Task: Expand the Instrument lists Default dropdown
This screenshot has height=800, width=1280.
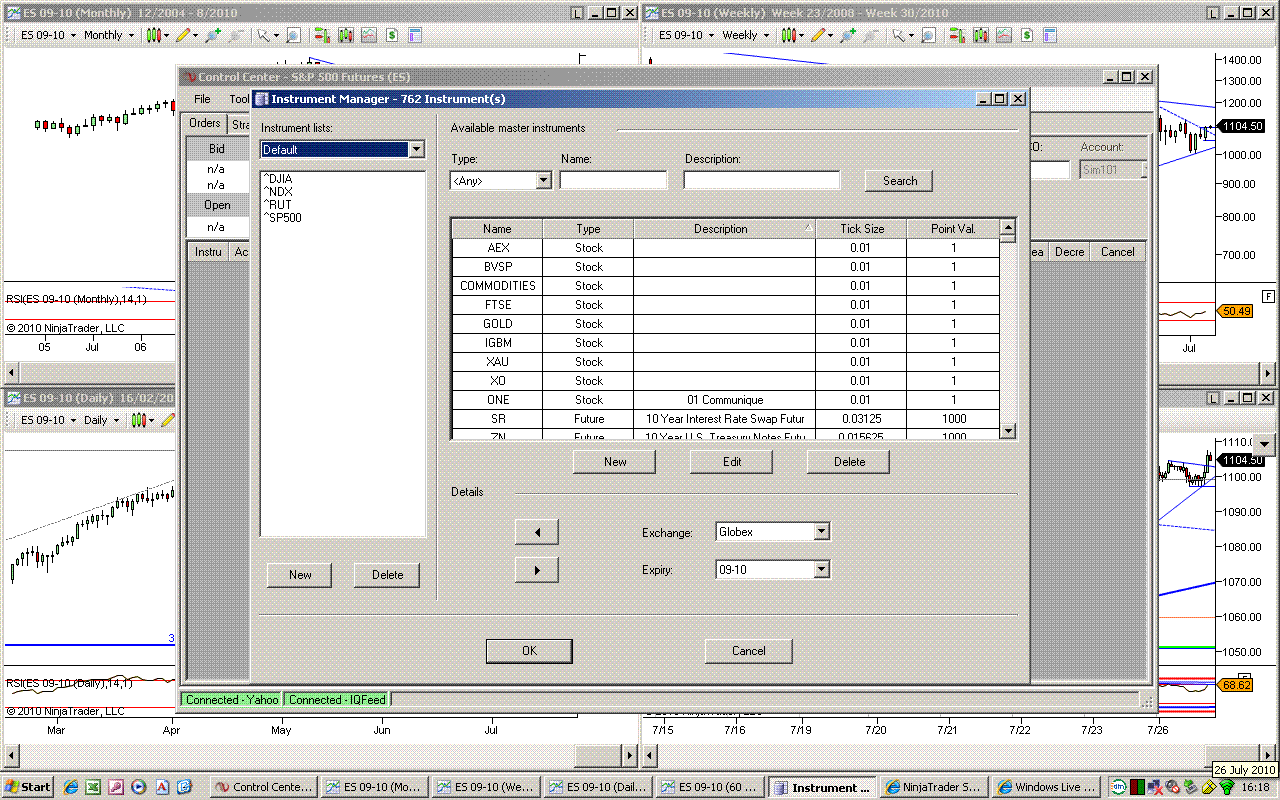Action: click(x=416, y=150)
